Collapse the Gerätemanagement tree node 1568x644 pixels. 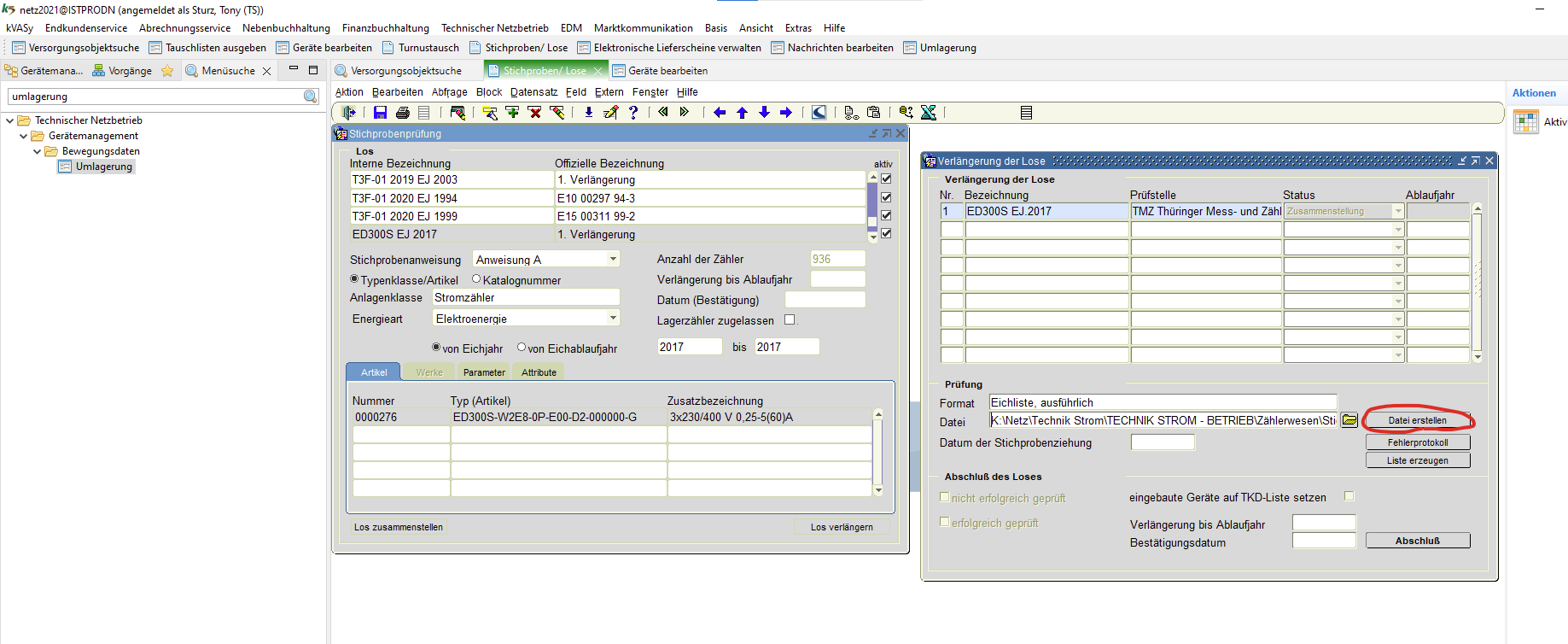point(24,136)
